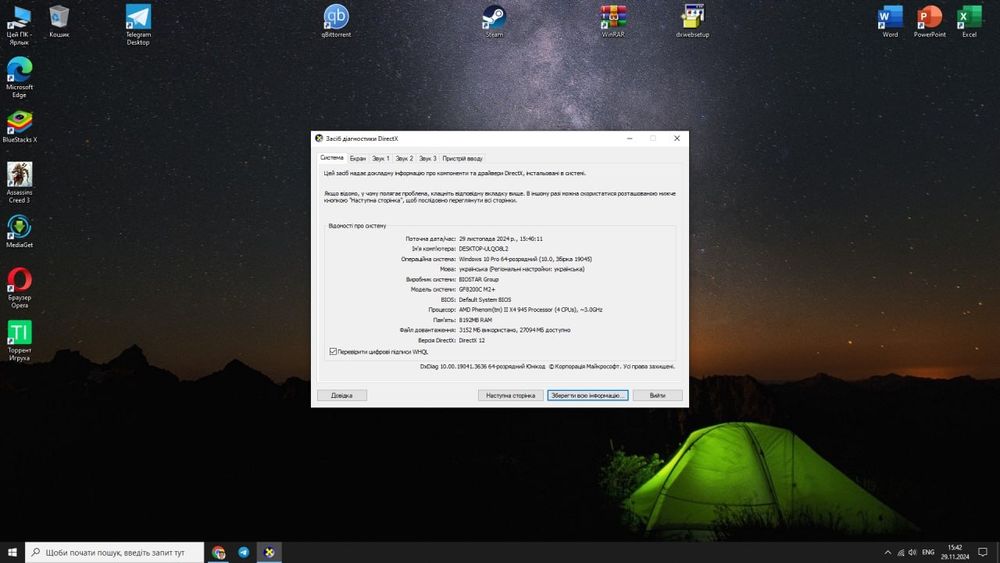The height and width of the screenshot is (563, 1000).
Task: Click the 8192MB RAM value
Action: (x=475, y=320)
